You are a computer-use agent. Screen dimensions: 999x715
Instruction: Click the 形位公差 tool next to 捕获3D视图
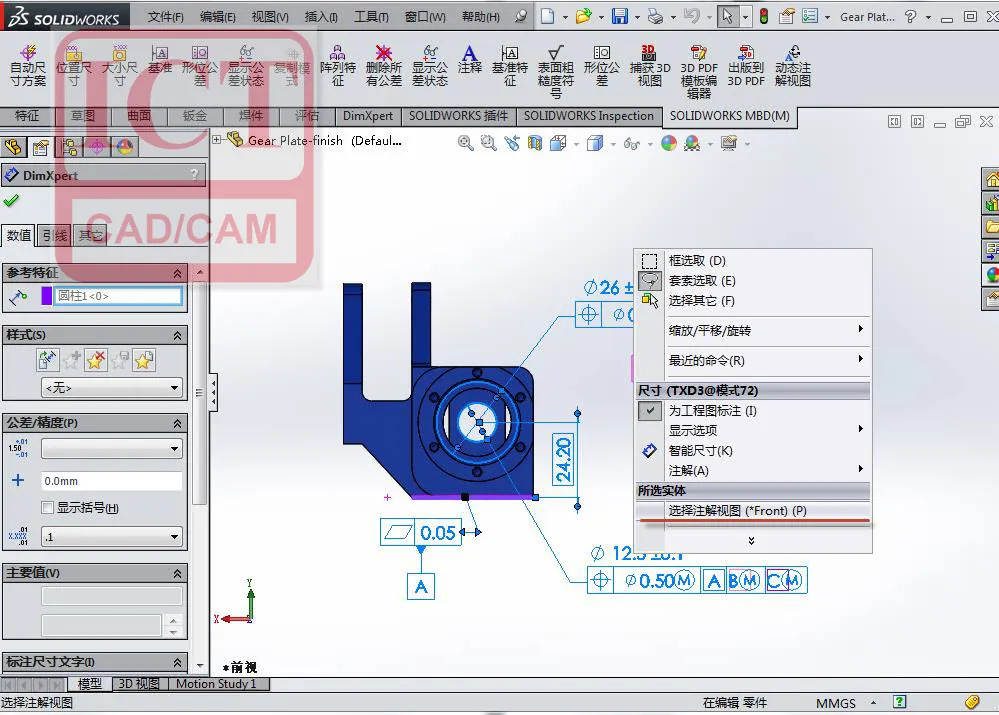click(601, 66)
